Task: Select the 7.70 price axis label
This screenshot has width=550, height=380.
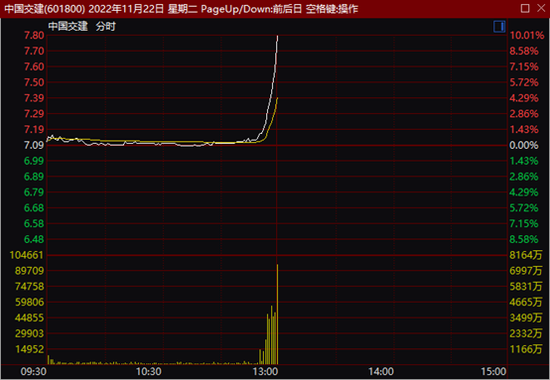Action: pos(34,51)
